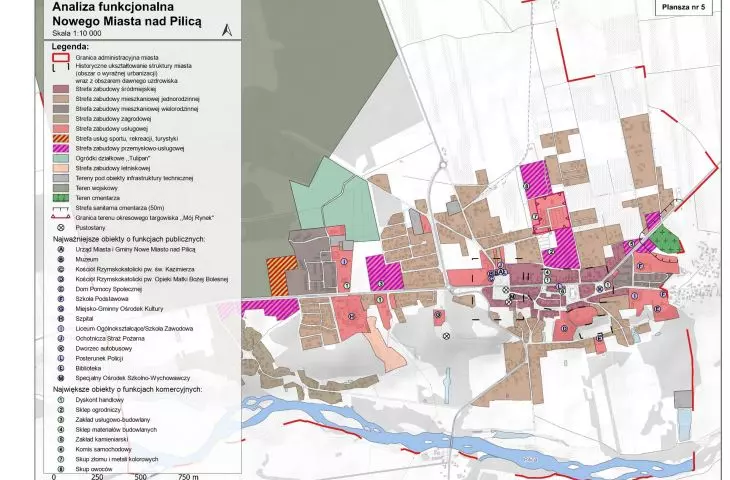Click the red outline symbol for Granica administracyjna miasta
The height and width of the screenshot is (480, 730).
[x=61, y=58]
